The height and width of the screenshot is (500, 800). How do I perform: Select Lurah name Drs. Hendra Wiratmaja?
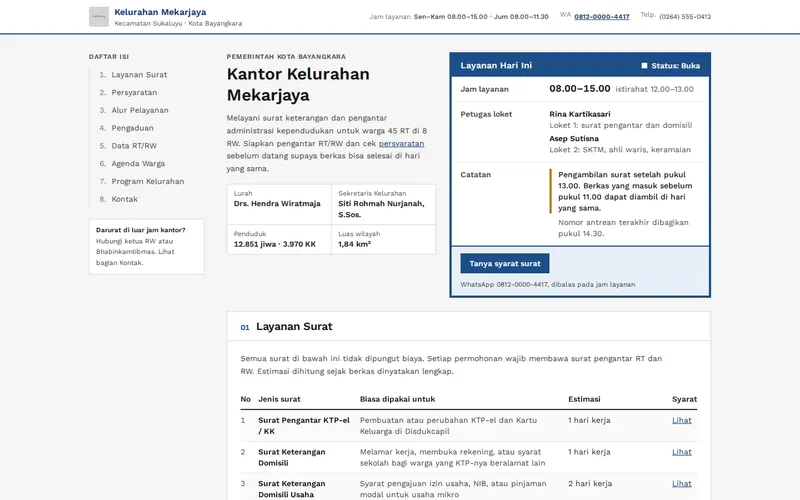click(x=277, y=204)
